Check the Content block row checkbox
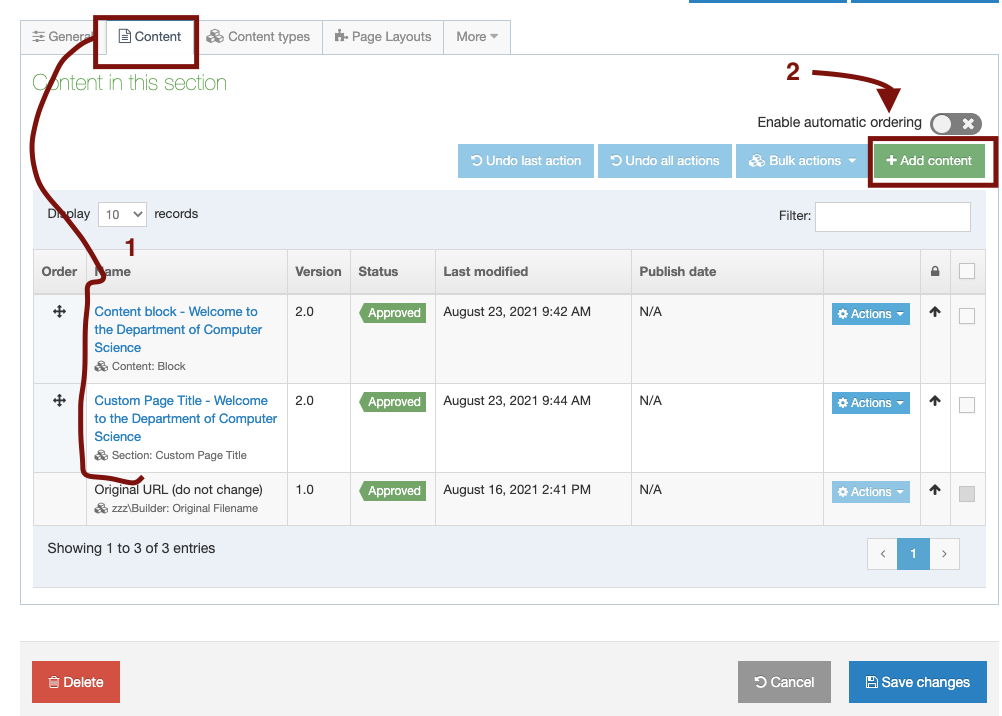The width and height of the screenshot is (1002, 716). (967, 316)
